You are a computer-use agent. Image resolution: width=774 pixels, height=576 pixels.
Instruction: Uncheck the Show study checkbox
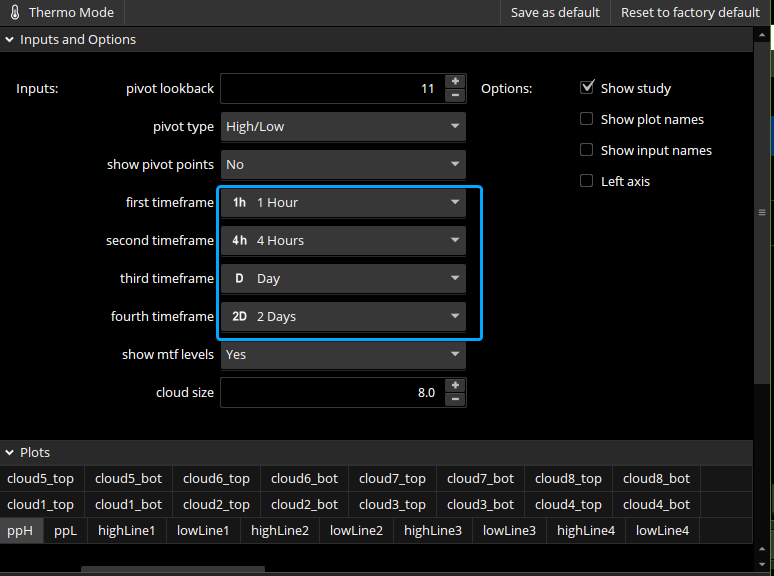pos(587,88)
